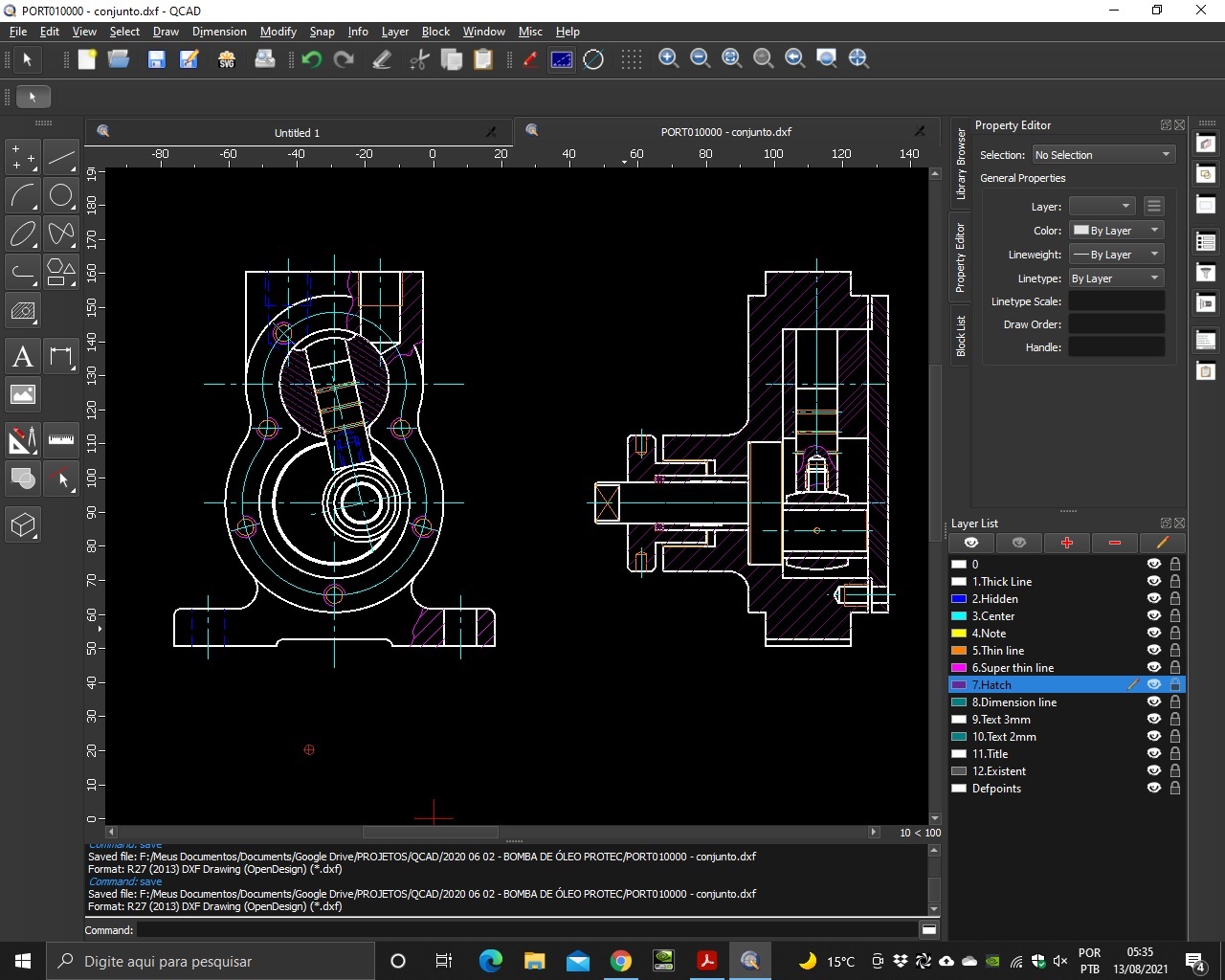Click the 4.Note layer yellow color swatch
Screen dimensions: 1225x980
tap(959, 634)
